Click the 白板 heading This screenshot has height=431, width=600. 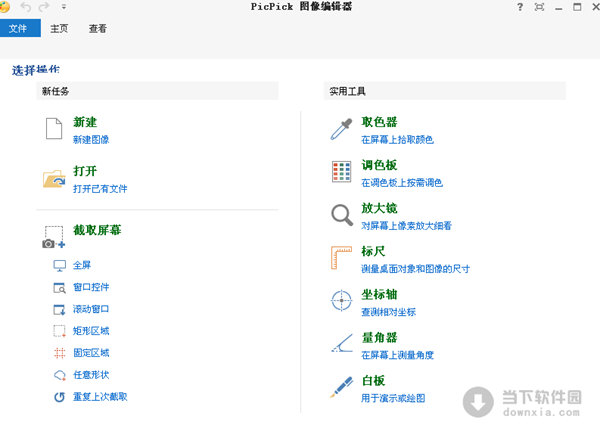(x=373, y=380)
